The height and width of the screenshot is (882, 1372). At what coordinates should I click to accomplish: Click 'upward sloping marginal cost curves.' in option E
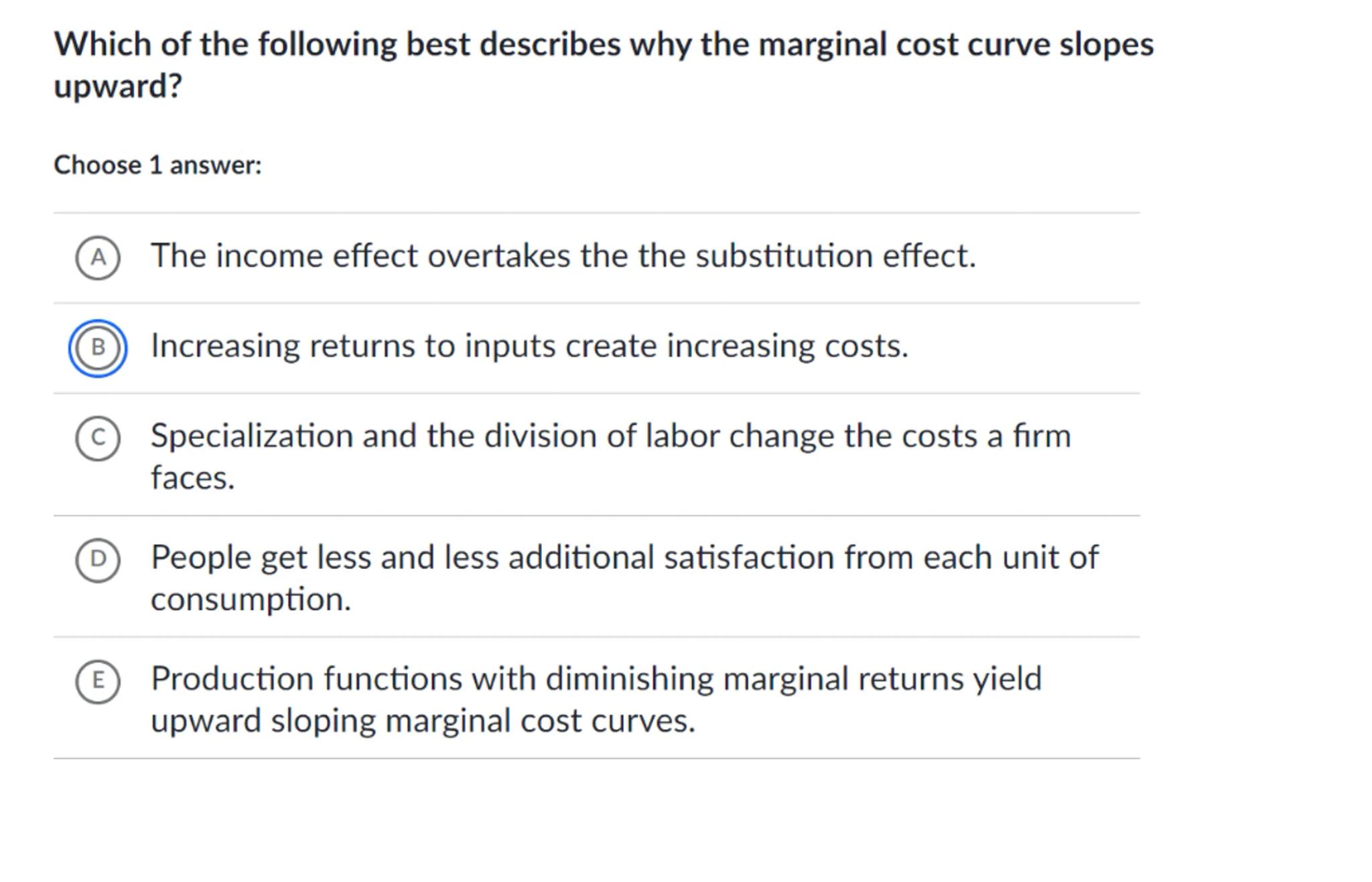pos(423,721)
